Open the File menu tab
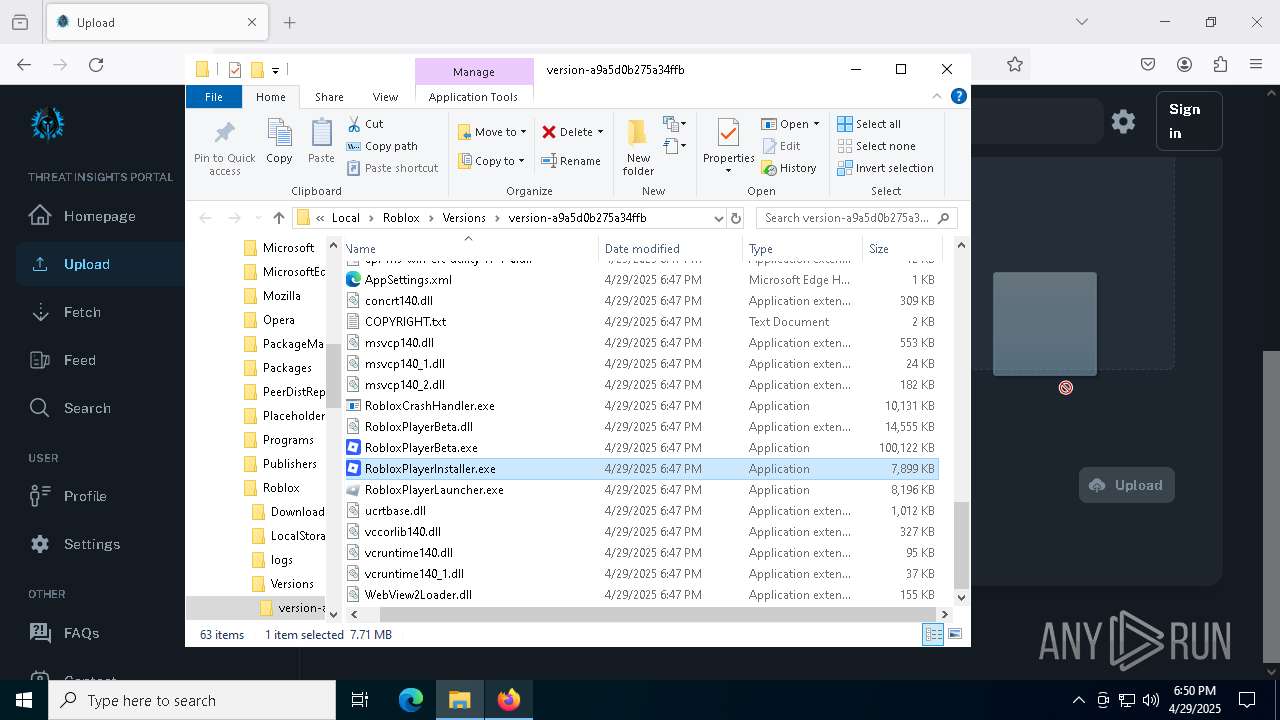1280x720 pixels. (214, 97)
